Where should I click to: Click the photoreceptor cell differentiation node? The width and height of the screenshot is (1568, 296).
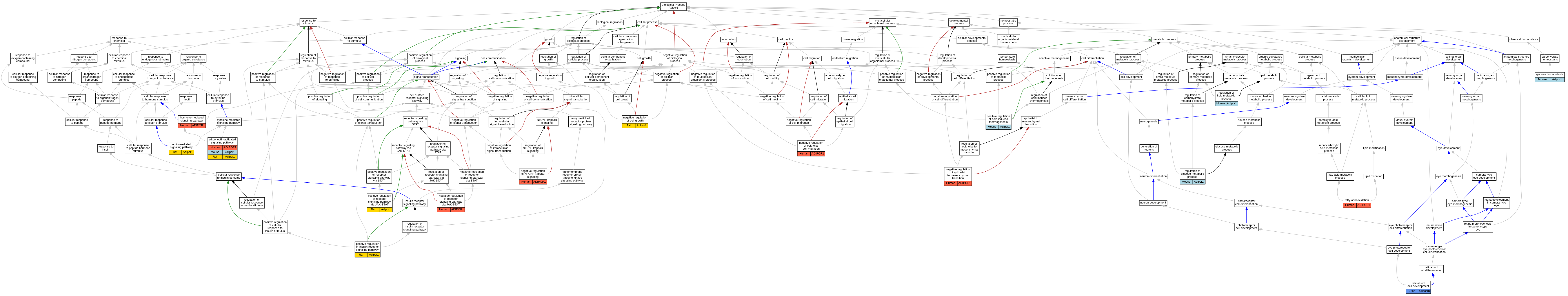click(x=1246, y=203)
